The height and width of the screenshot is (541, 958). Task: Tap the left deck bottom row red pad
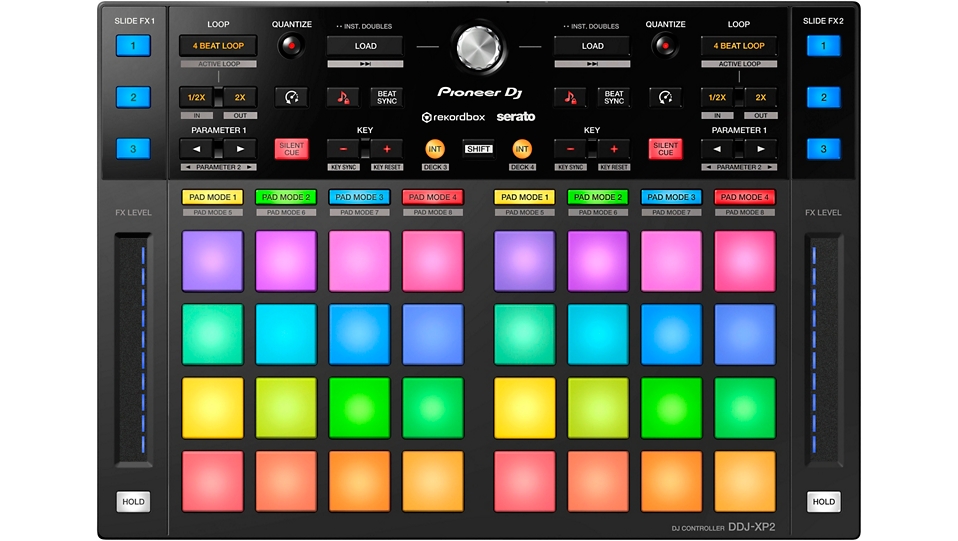coord(213,481)
